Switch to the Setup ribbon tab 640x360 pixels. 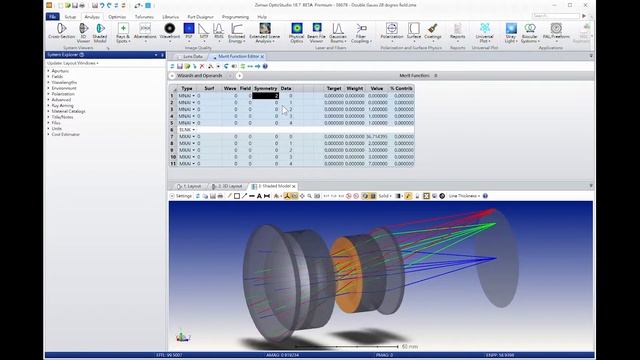70,17
